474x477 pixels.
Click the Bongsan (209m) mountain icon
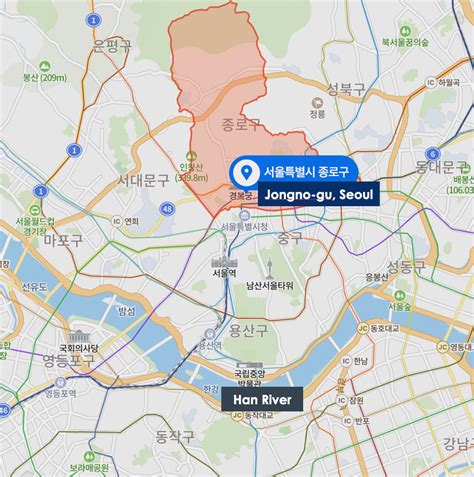click(44, 67)
